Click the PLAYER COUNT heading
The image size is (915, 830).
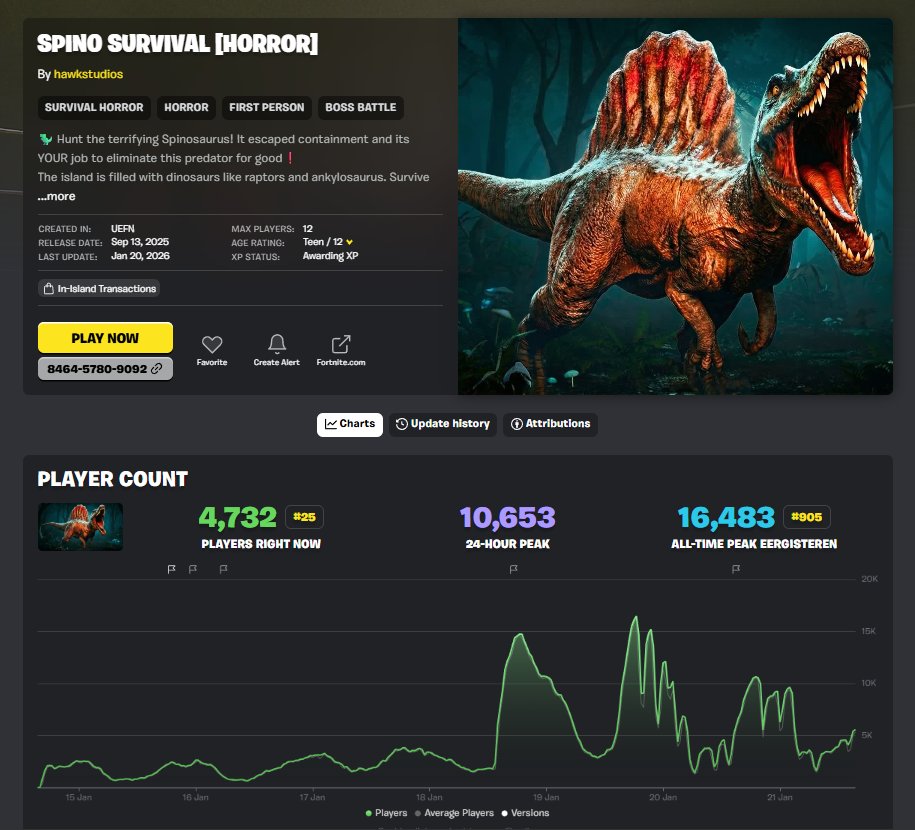(113, 479)
